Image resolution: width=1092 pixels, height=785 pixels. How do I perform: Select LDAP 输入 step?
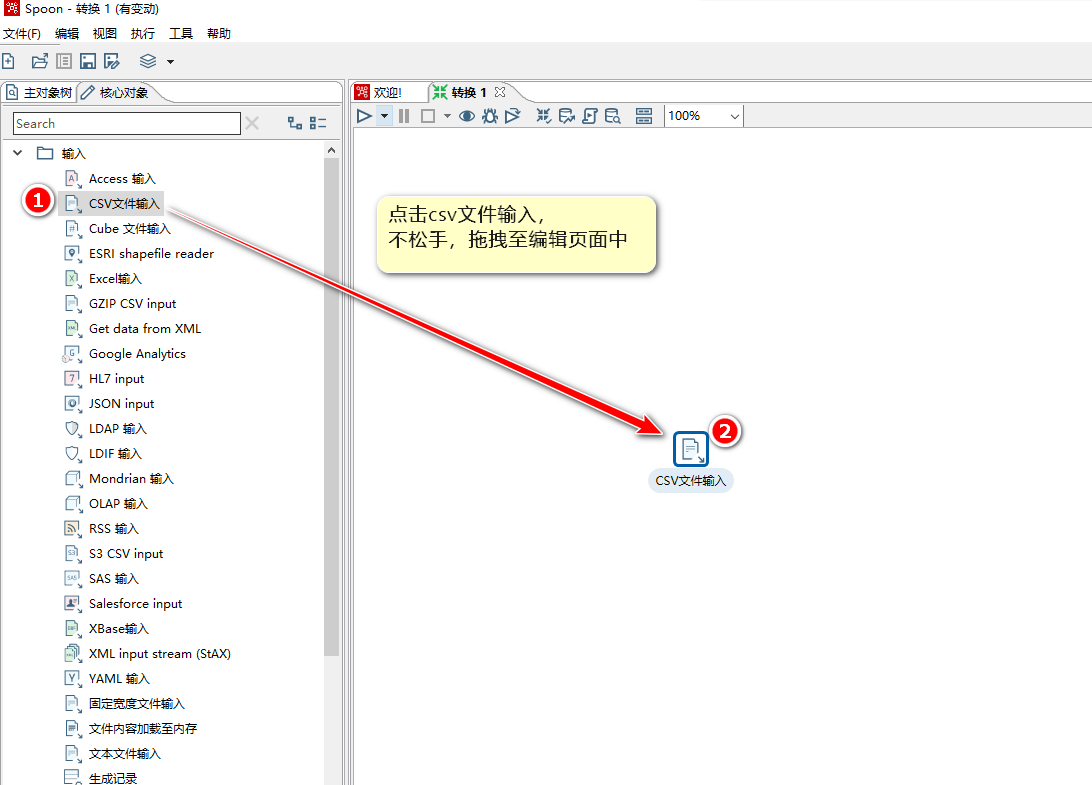pyautogui.click(x=106, y=429)
